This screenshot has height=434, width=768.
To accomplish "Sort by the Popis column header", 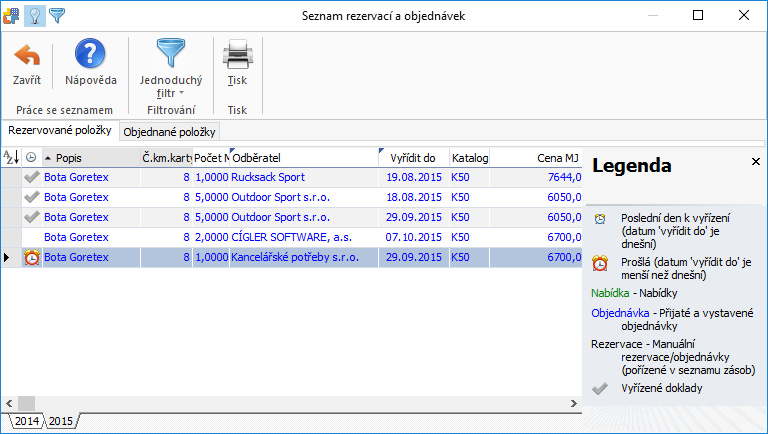I will pos(90,157).
